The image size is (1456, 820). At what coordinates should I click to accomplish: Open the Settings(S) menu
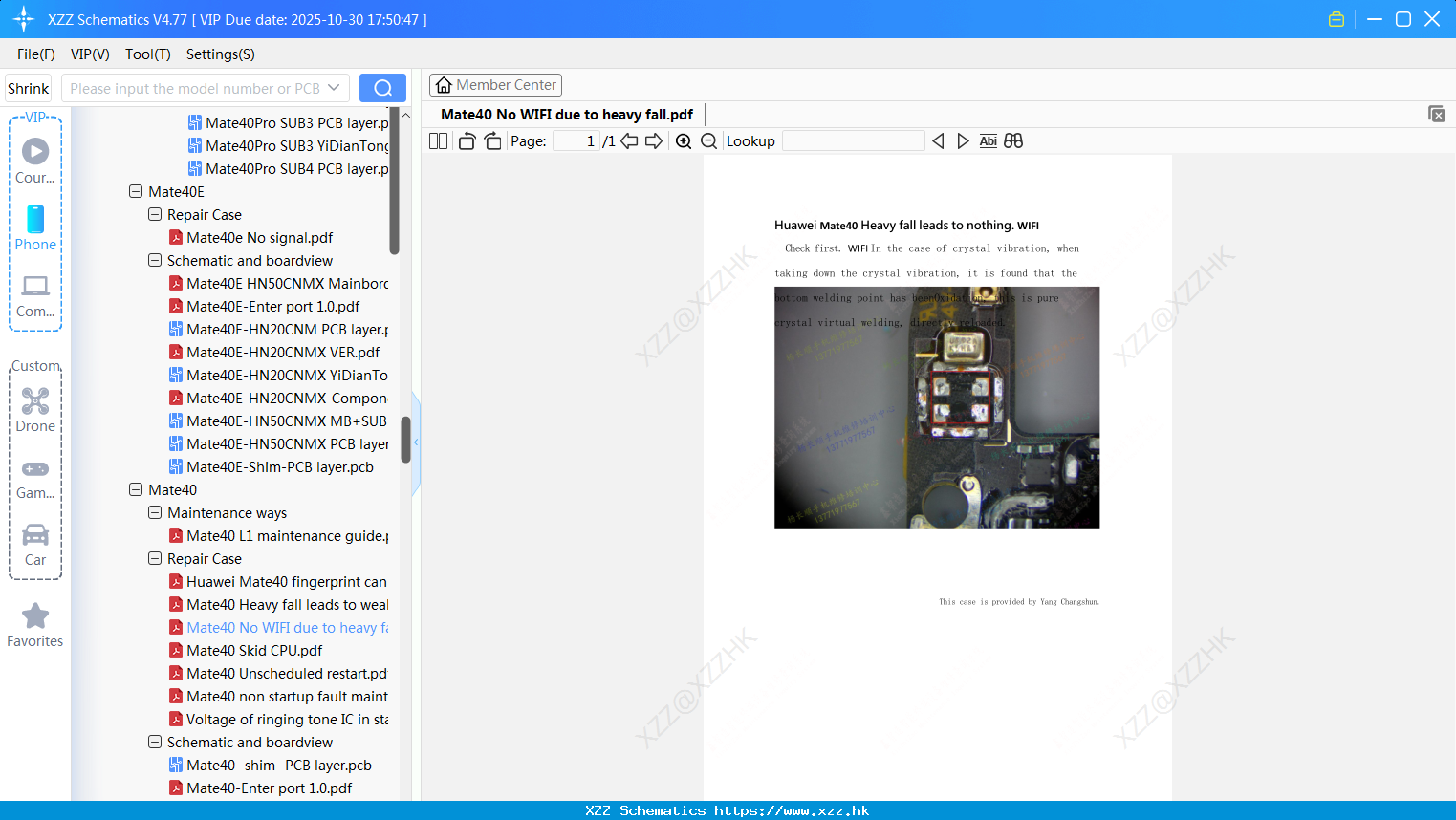[x=221, y=54]
